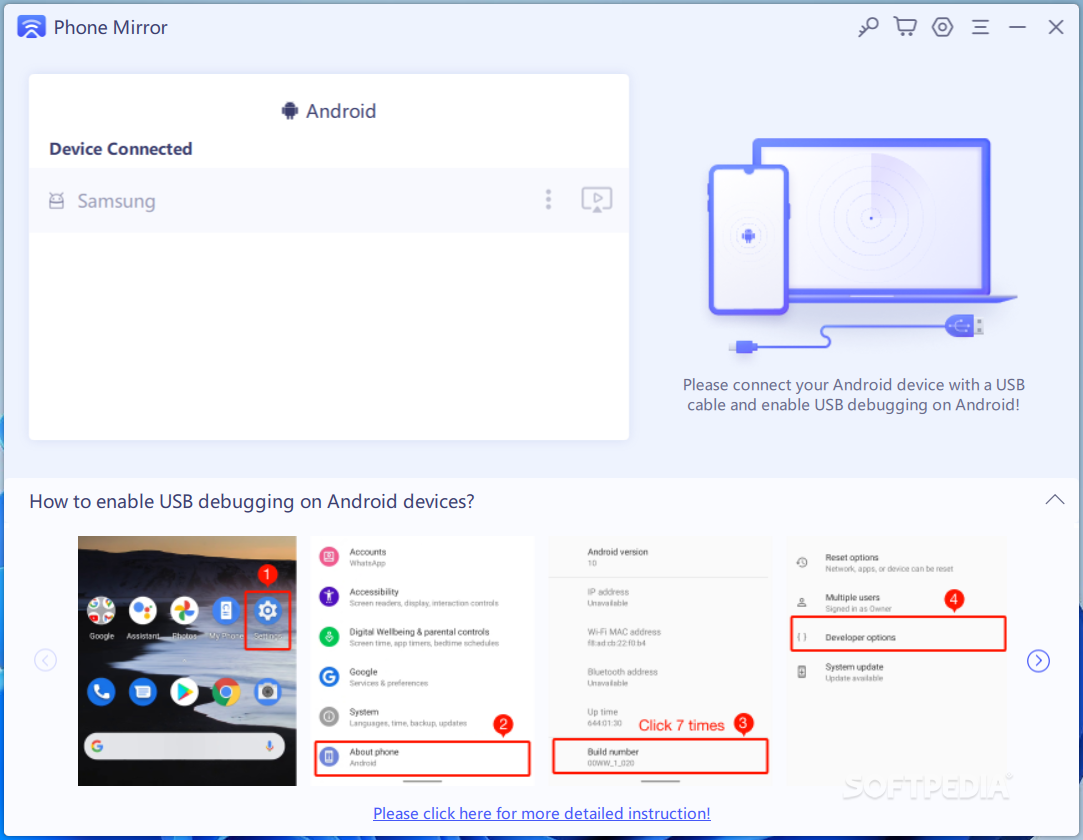Start screen mirroring for Samsung
Image resolution: width=1083 pixels, height=840 pixels.
click(597, 200)
